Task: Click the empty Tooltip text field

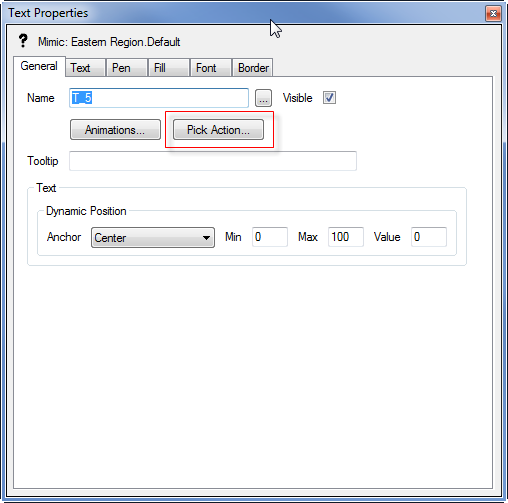Action: click(x=213, y=161)
